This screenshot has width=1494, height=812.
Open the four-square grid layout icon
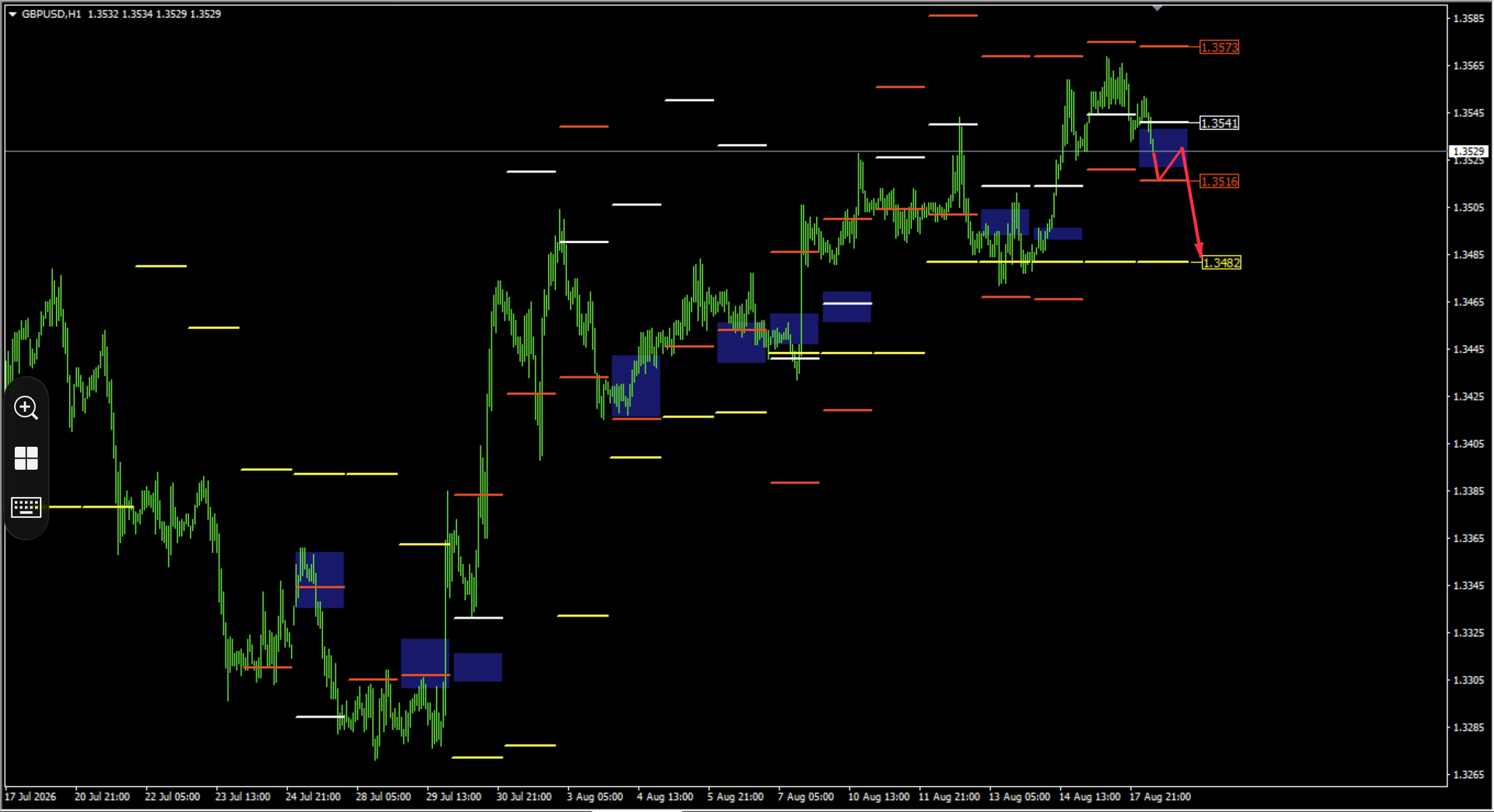[26, 458]
